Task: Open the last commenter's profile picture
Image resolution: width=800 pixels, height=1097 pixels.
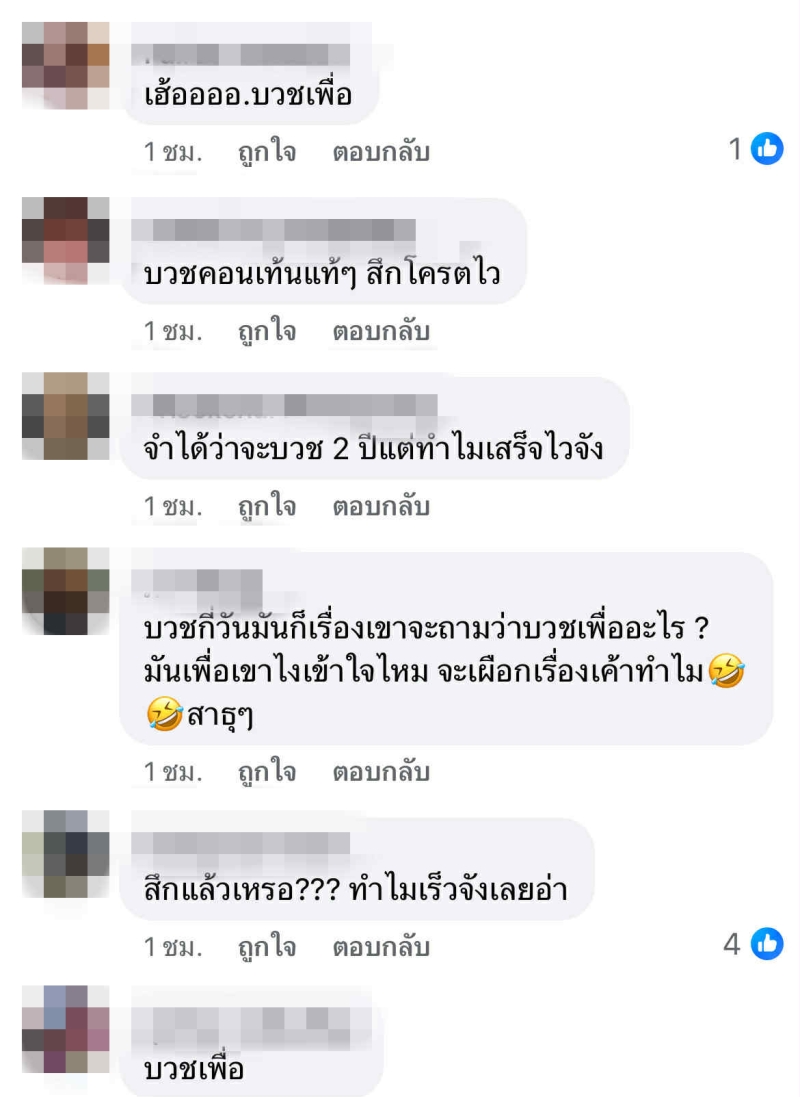Action: click(x=66, y=1029)
